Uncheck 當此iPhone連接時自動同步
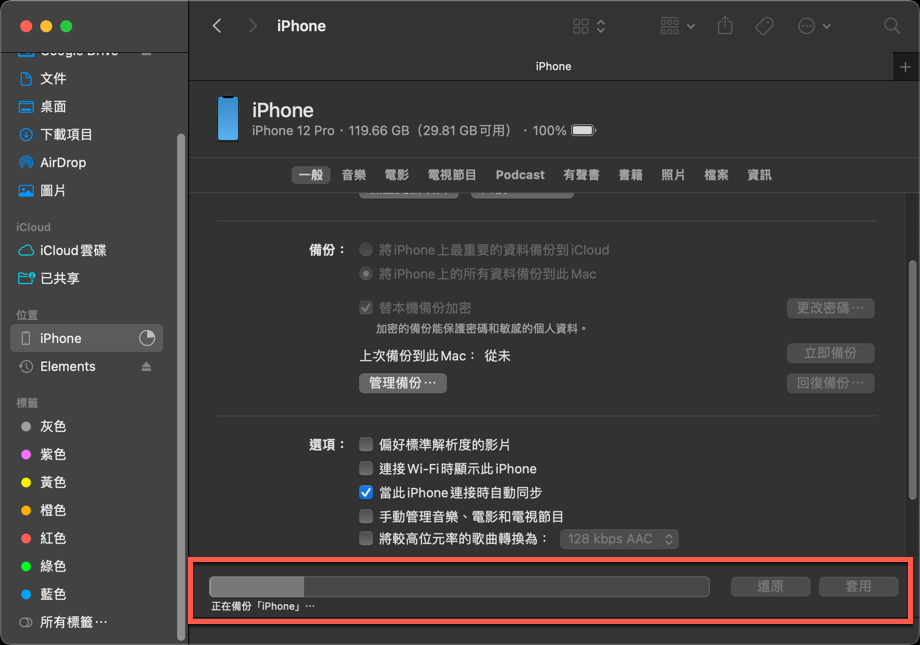The height and width of the screenshot is (645, 920). coord(366,492)
